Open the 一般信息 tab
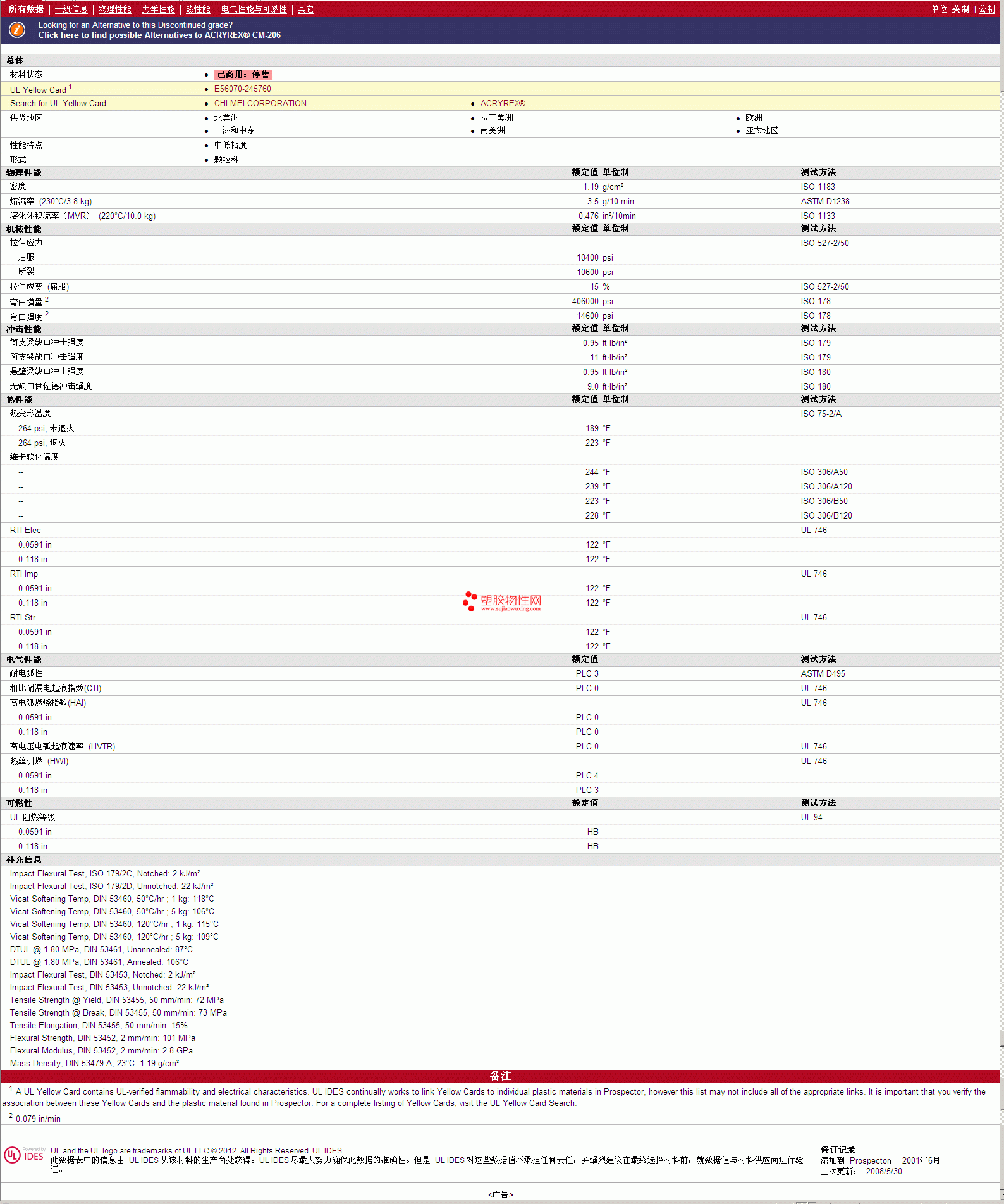The image size is (1004, 1204). coord(71,9)
